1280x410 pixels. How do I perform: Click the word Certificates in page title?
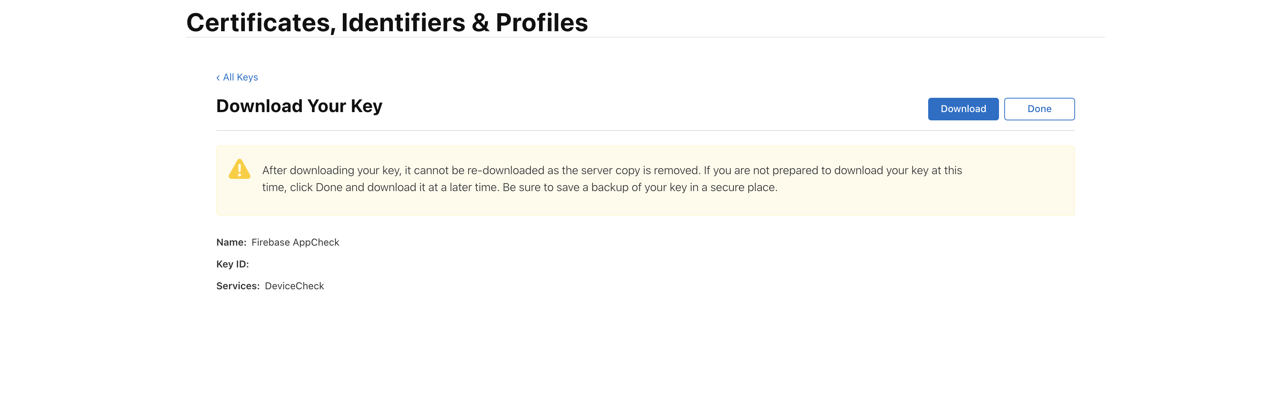click(x=260, y=22)
